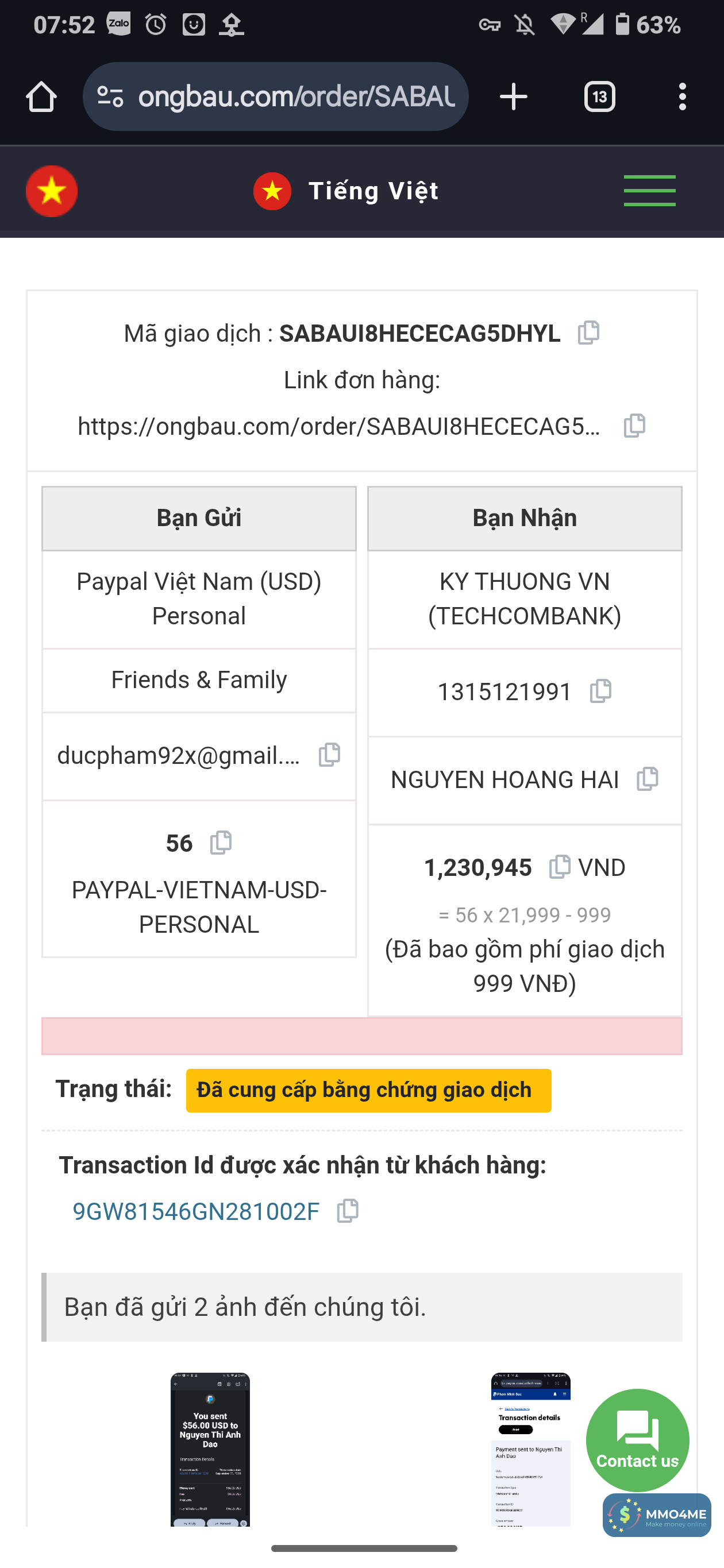Open the 'You sent $56.00' proof thumbnail
Image resolution: width=724 pixels, height=1568 pixels.
tap(210, 1449)
